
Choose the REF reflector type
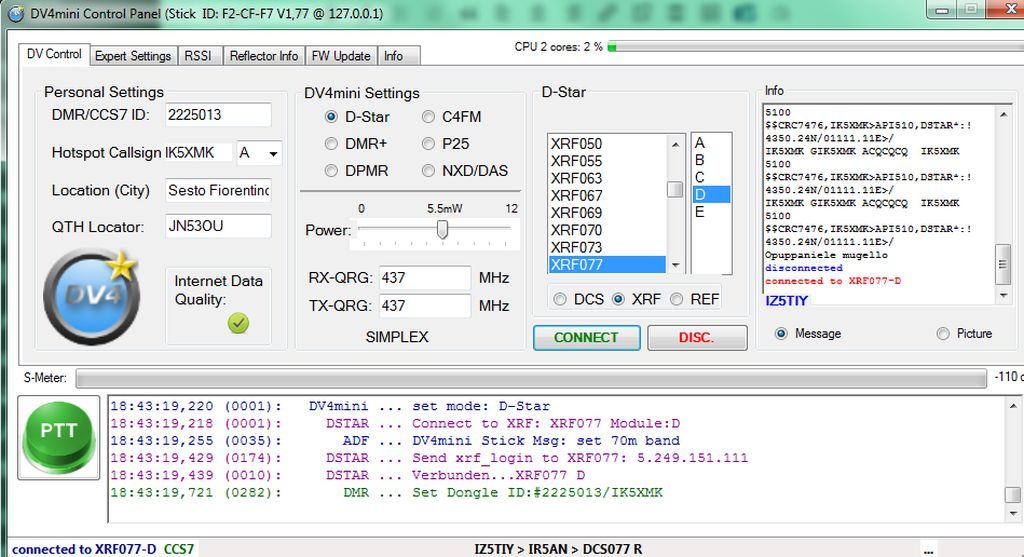(677, 299)
